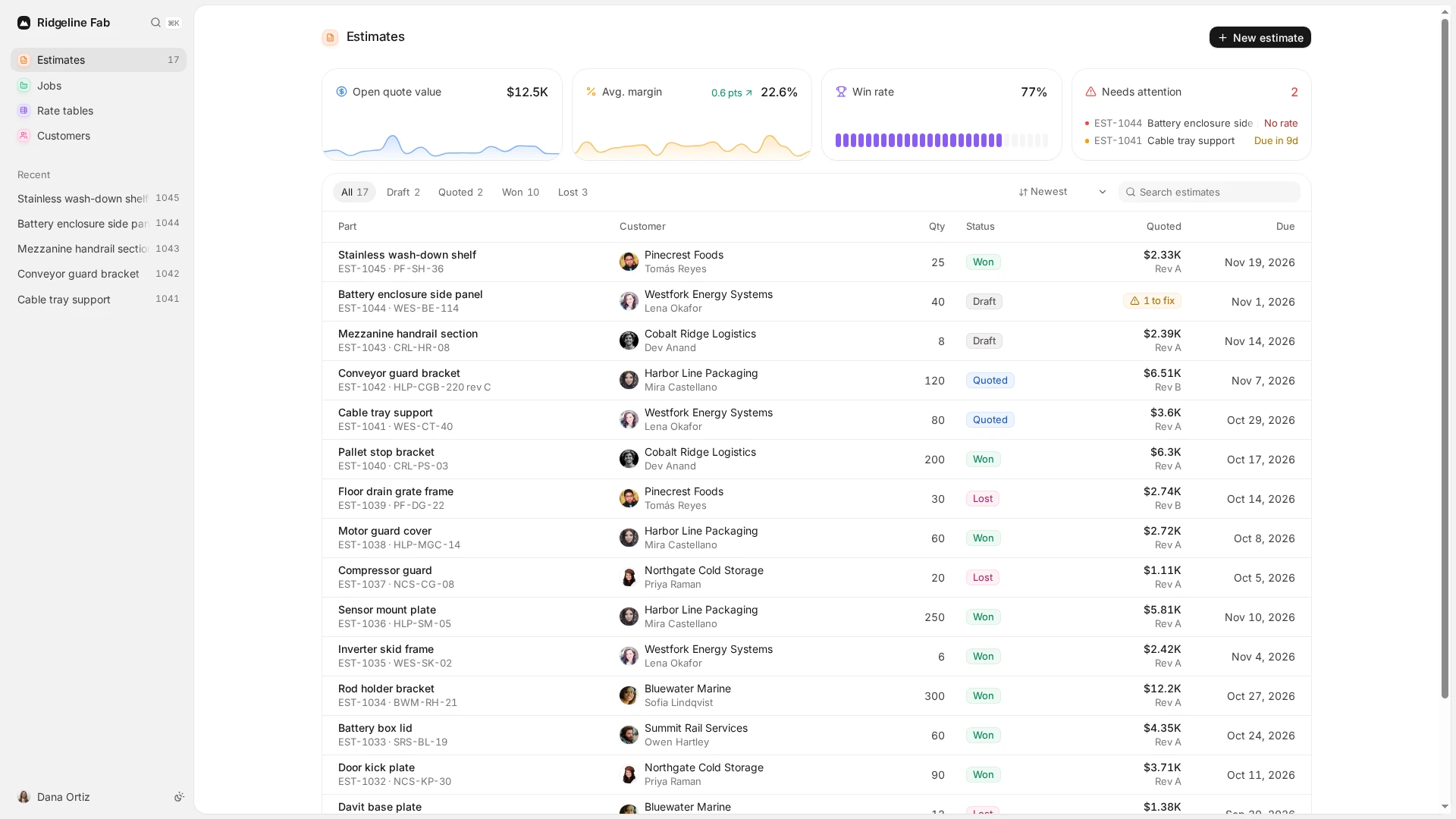
Task: Click the warning icon in '1 to fix' badge
Action: (1134, 301)
